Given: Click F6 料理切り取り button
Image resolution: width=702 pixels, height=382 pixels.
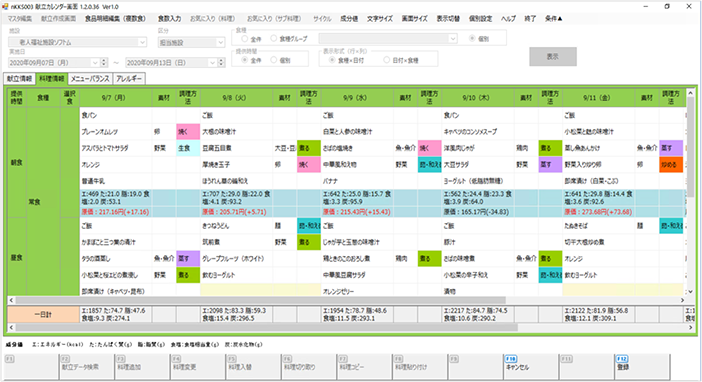Looking at the screenshot, I should tap(308, 367).
